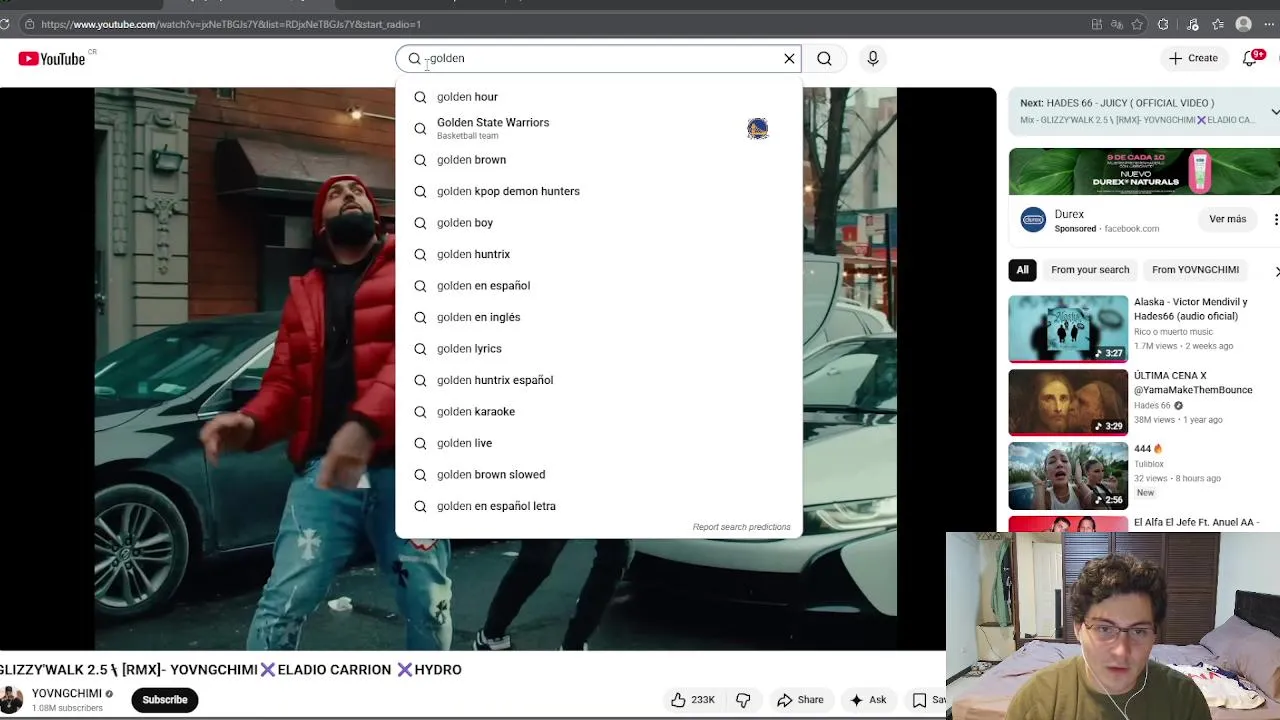Click the magnifier search submit button
The height and width of the screenshot is (720, 1280).
pos(824,58)
